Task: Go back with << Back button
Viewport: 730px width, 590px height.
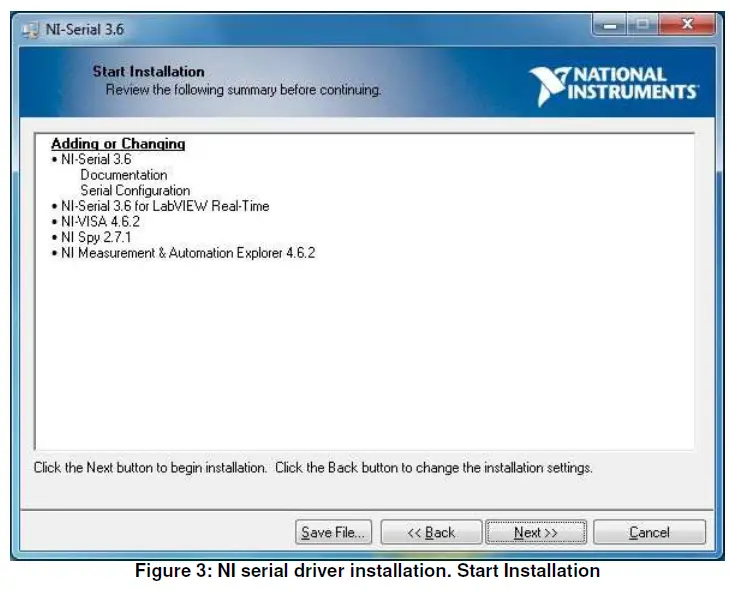Action: coord(431,532)
